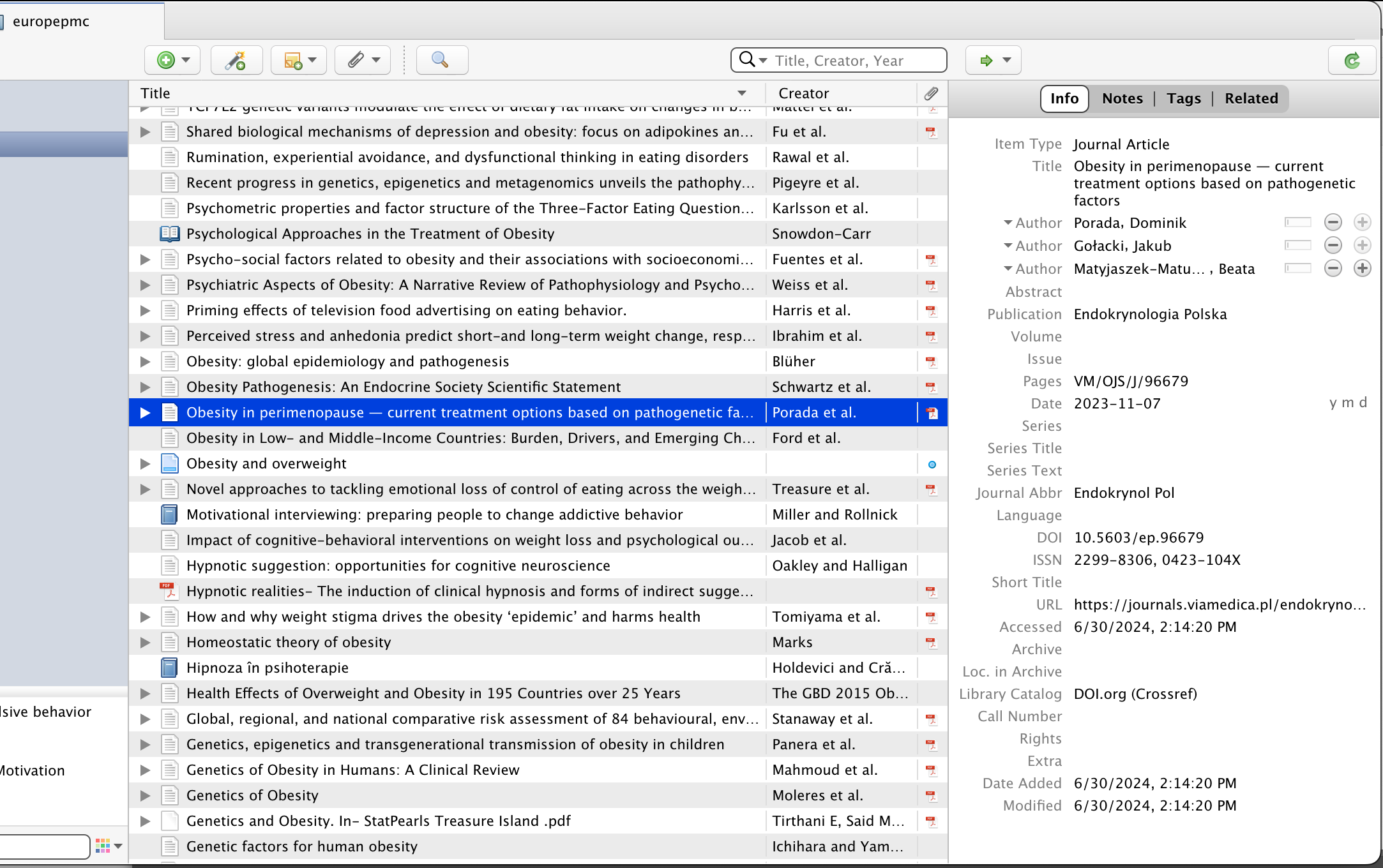
Task: Click the Locate green arrow icon
Action: tap(986, 60)
